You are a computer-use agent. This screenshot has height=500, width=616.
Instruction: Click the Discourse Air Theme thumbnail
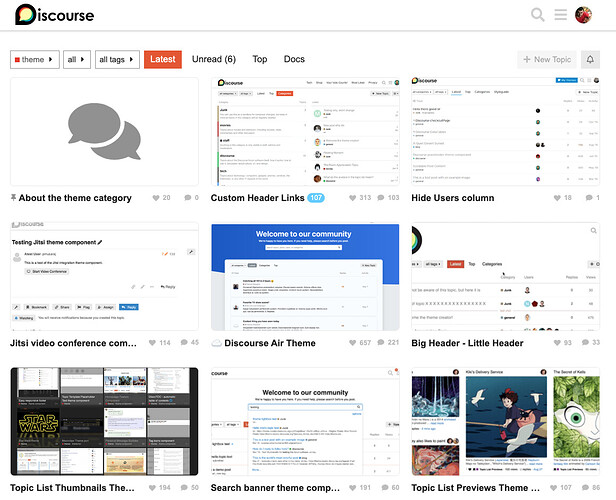305,277
